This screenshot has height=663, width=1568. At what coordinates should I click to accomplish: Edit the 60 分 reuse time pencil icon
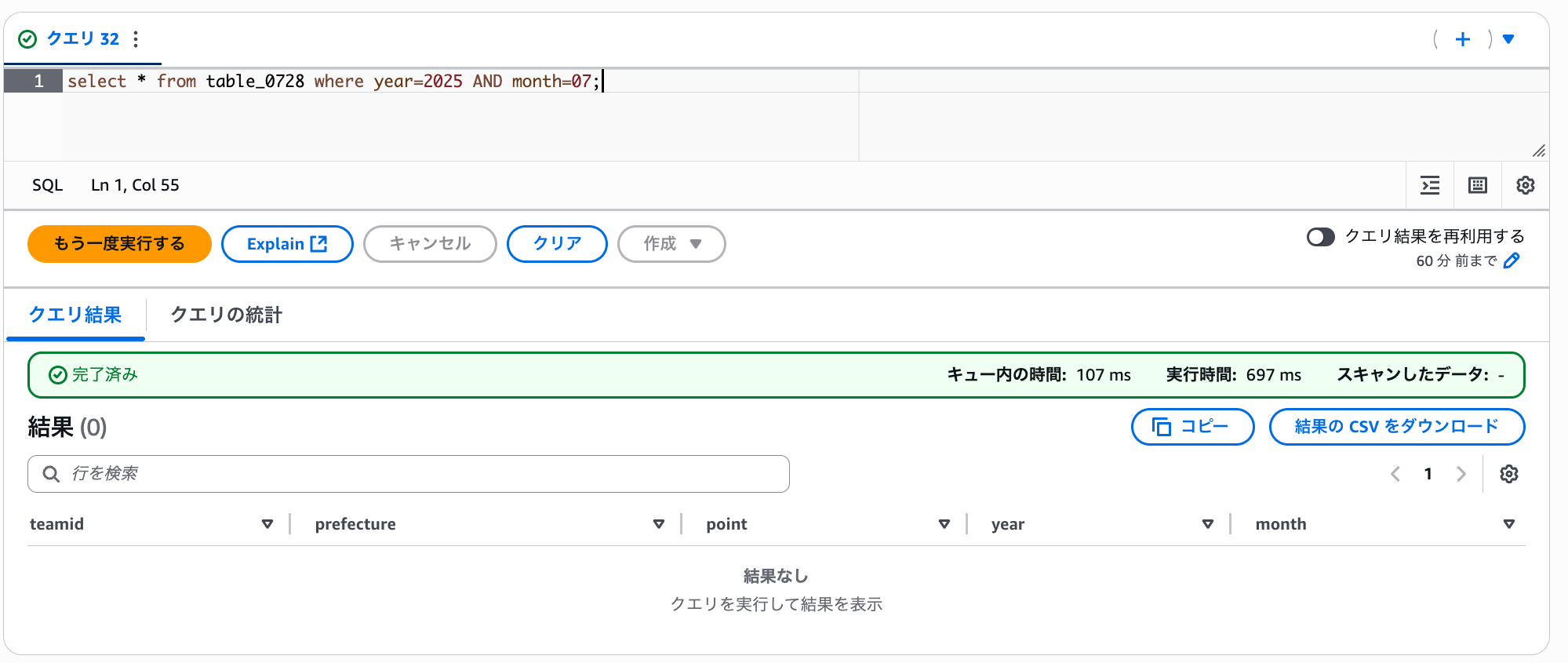coord(1512,260)
